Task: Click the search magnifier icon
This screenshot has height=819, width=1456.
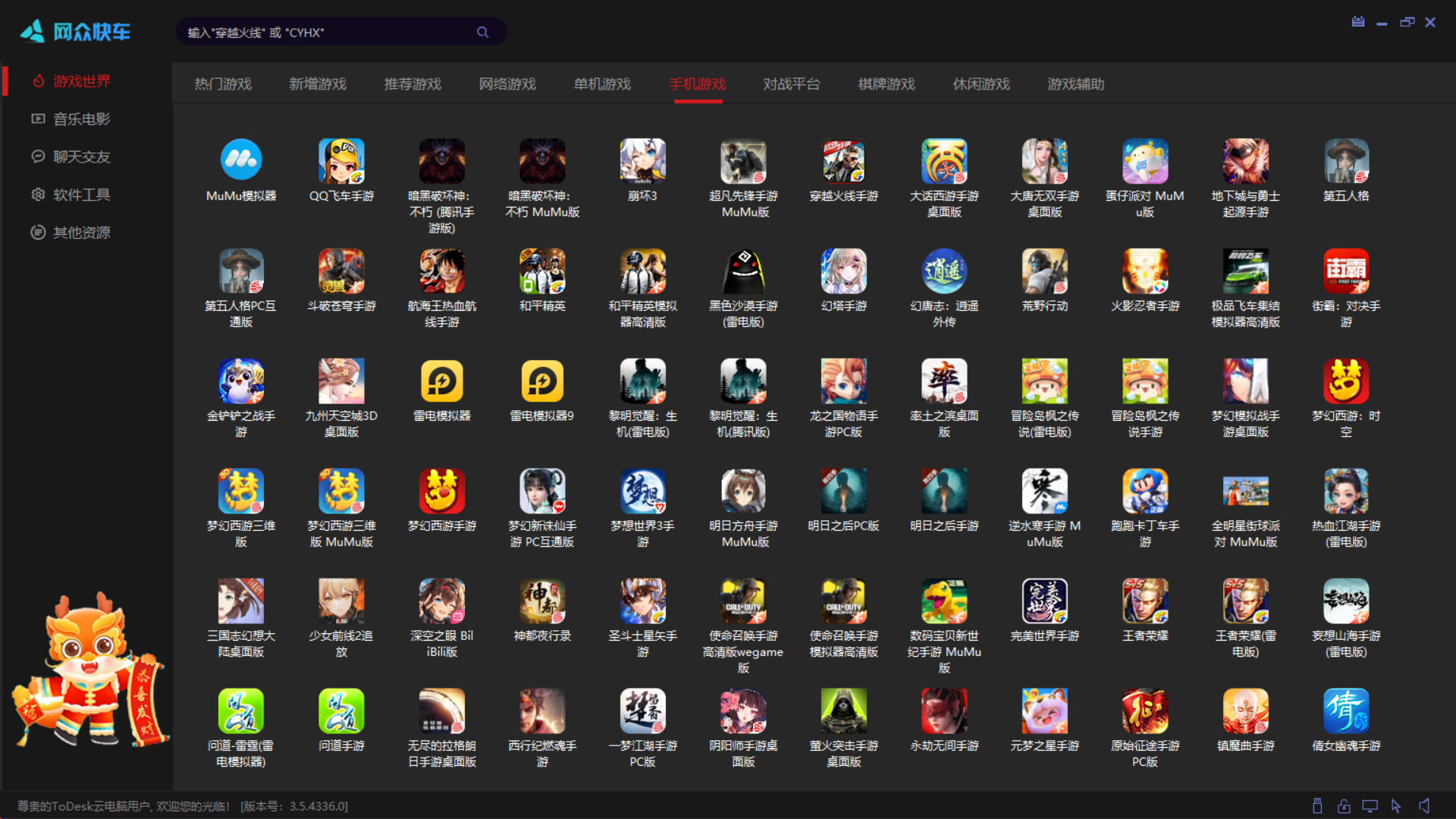Action: click(x=482, y=33)
